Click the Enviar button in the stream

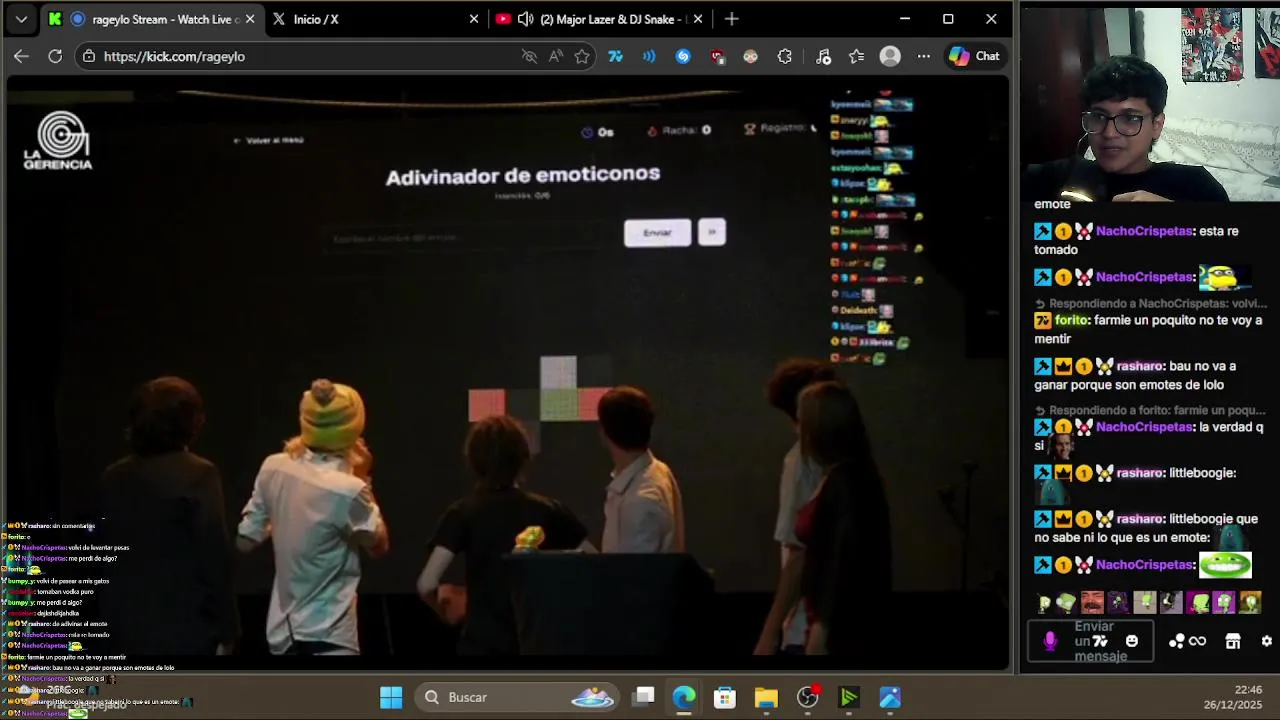pos(657,232)
